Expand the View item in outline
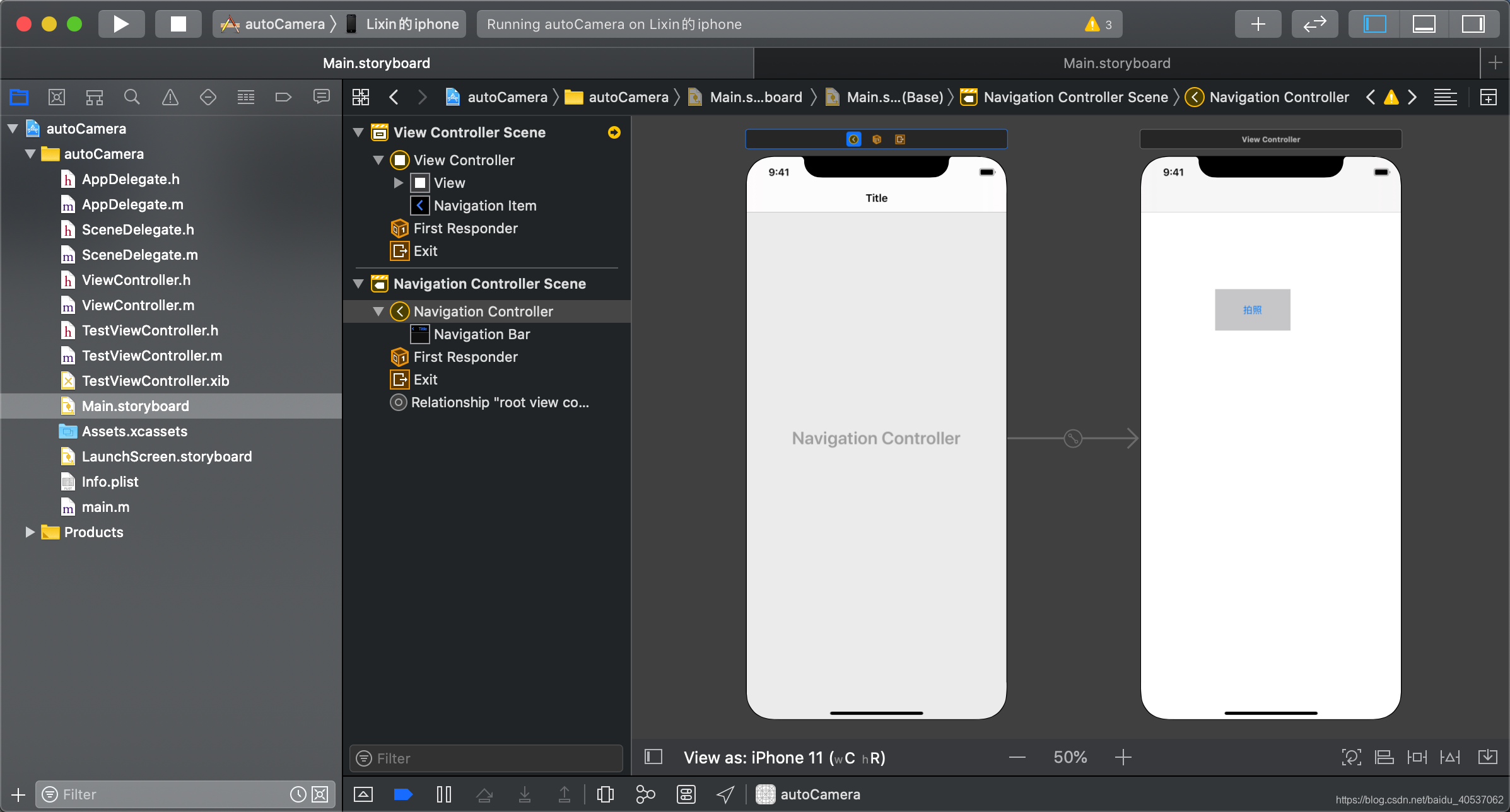 398,183
